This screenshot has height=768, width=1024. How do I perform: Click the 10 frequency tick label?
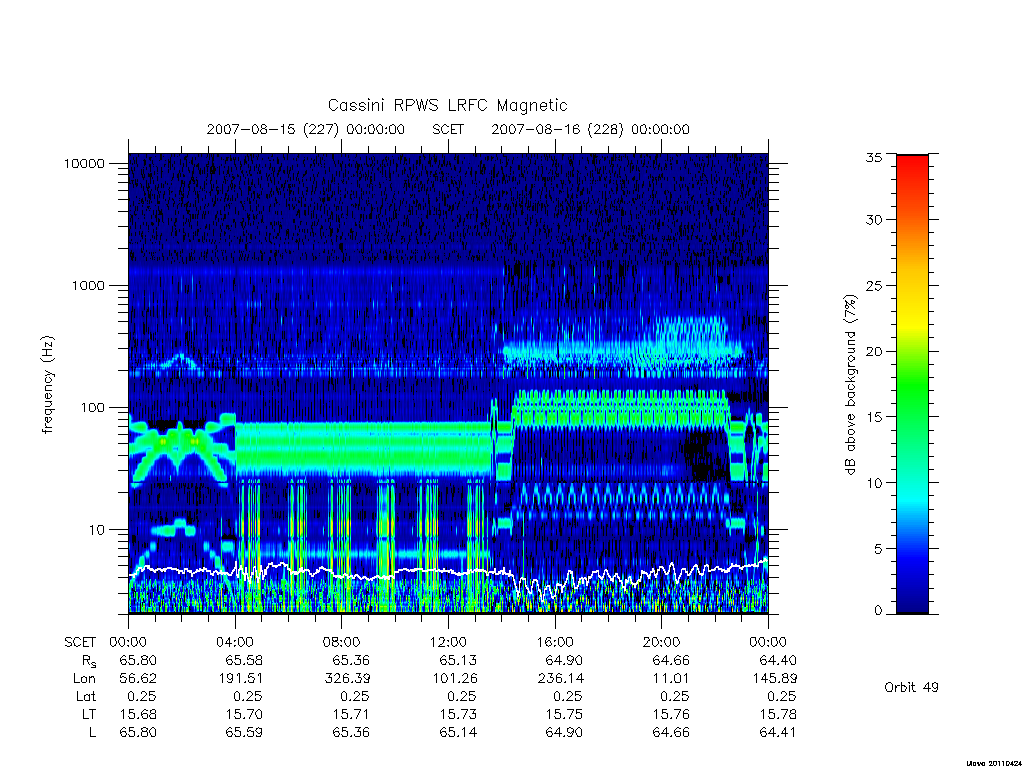coord(96,530)
